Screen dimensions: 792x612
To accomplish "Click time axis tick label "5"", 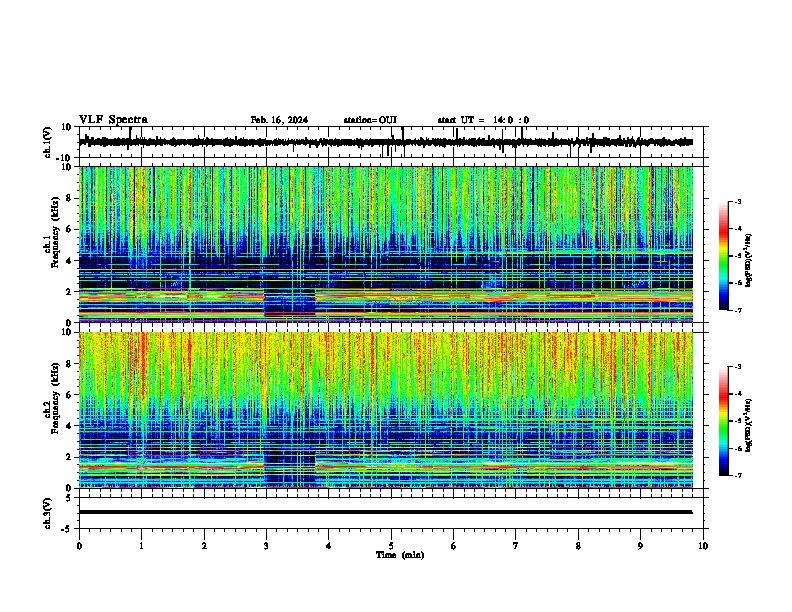I will (391, 546).
